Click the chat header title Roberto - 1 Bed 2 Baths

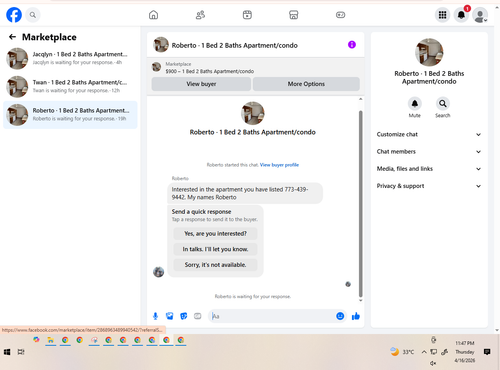[235, 45]
